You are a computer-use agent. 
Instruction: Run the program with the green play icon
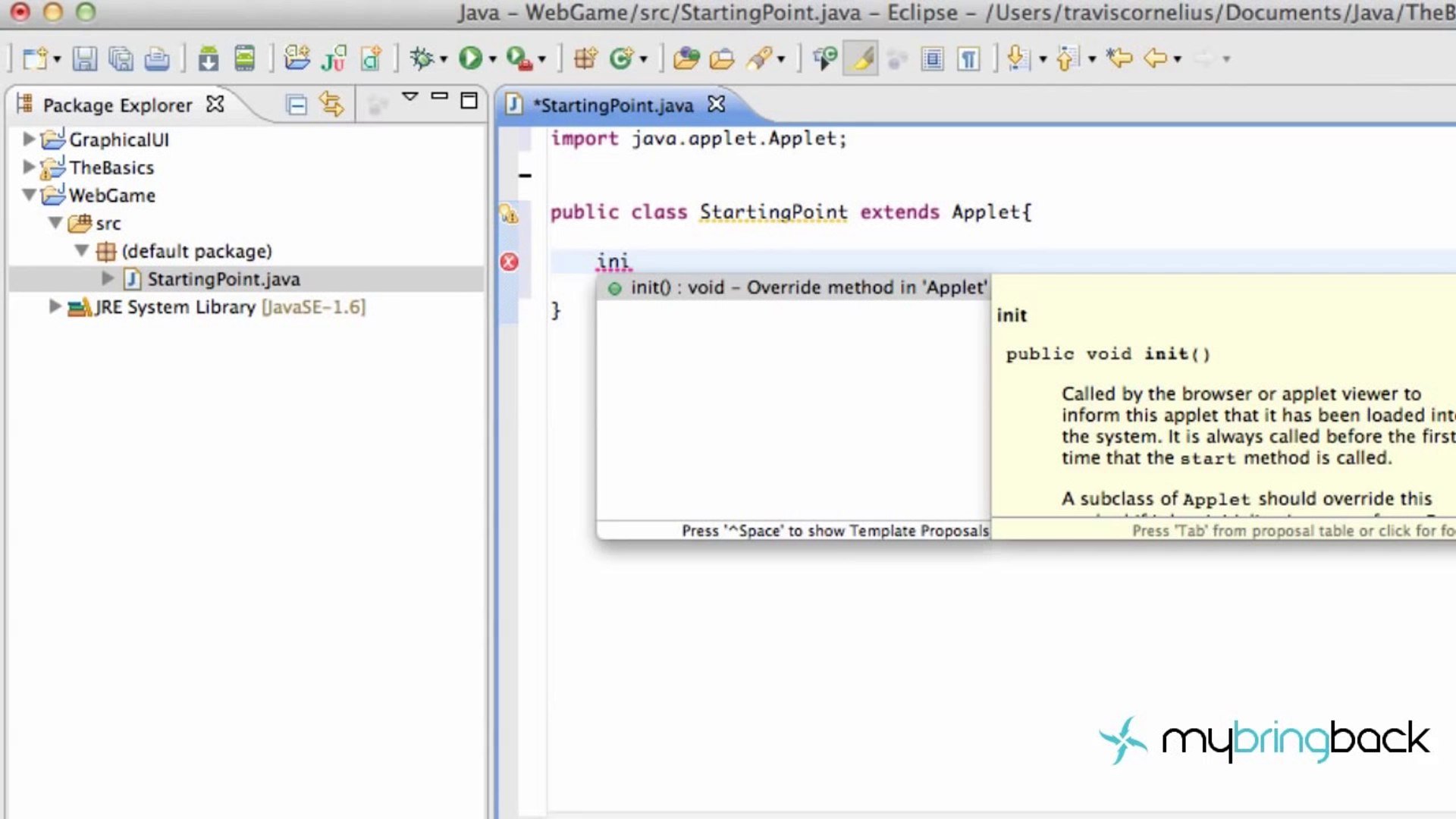pyautogui.click(x=470, y=58)
